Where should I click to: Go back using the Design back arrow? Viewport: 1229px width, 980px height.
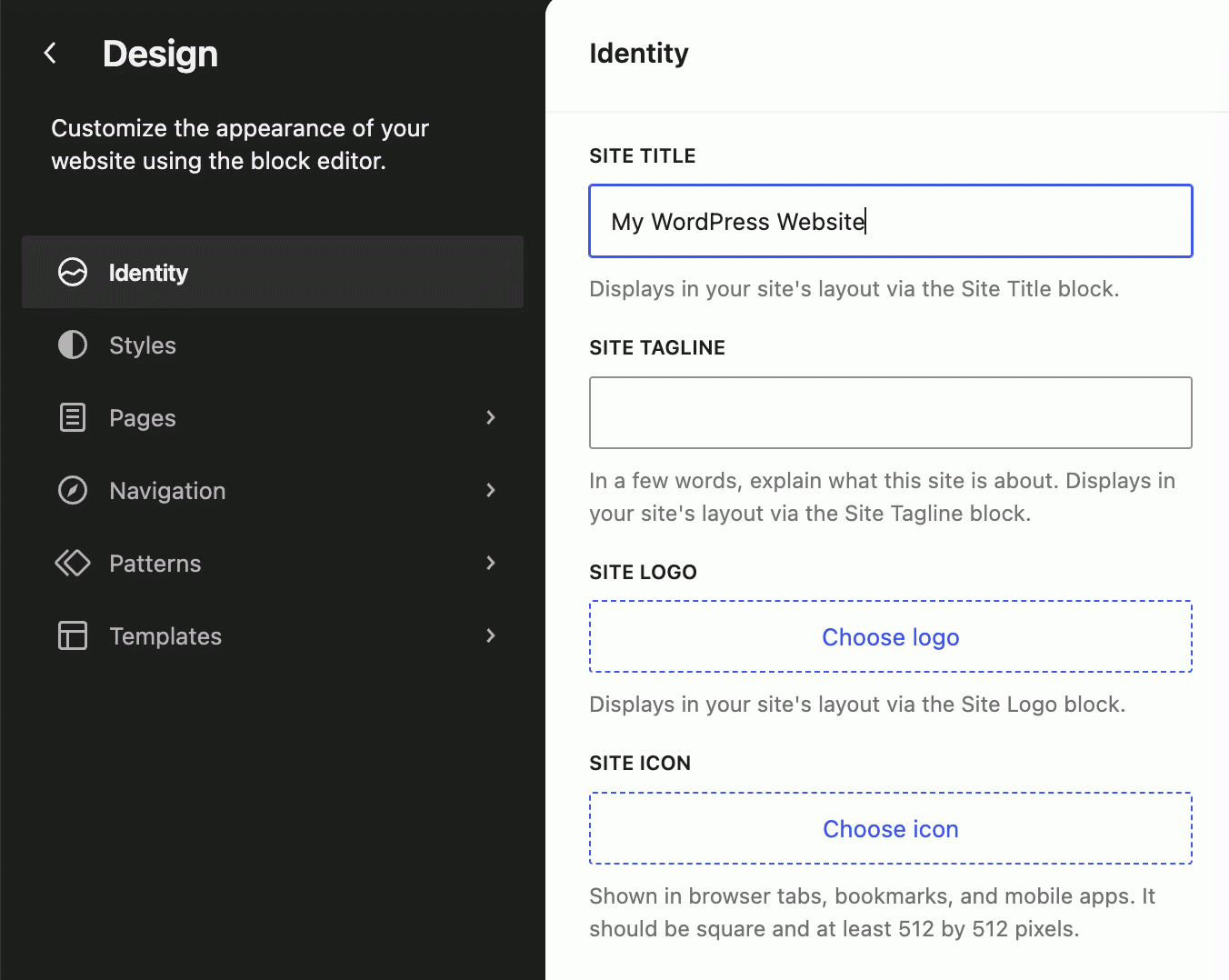[51, 54]
